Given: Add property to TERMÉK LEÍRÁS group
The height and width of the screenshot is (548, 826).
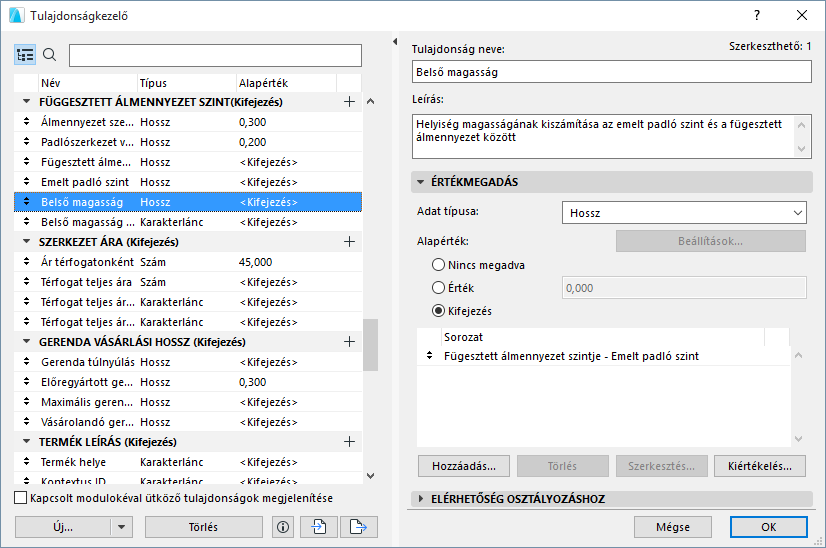Looking at the screenshot, I should tap(349, 442).
